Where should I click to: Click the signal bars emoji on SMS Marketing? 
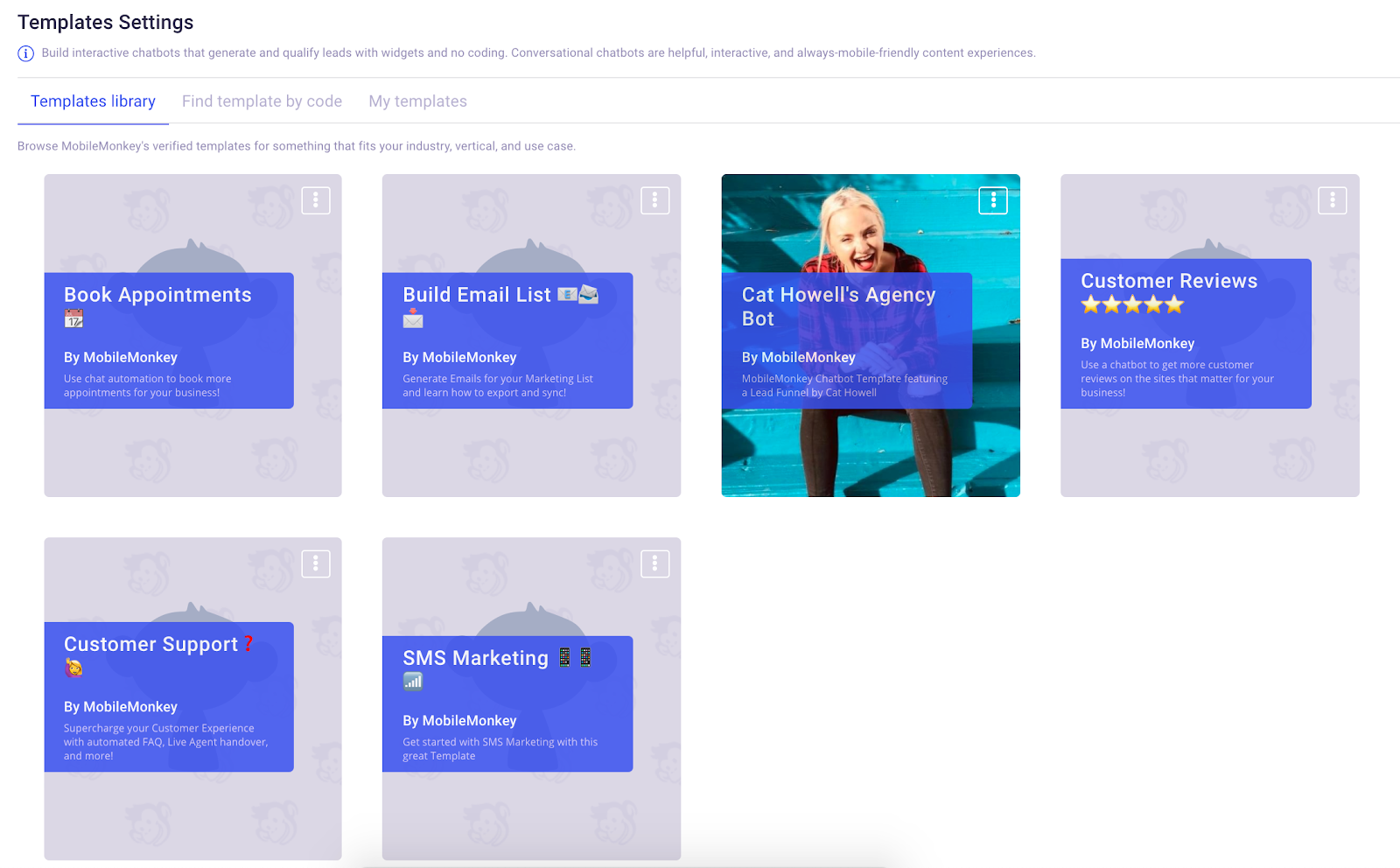pyautogui.click(x=413, y=681)
